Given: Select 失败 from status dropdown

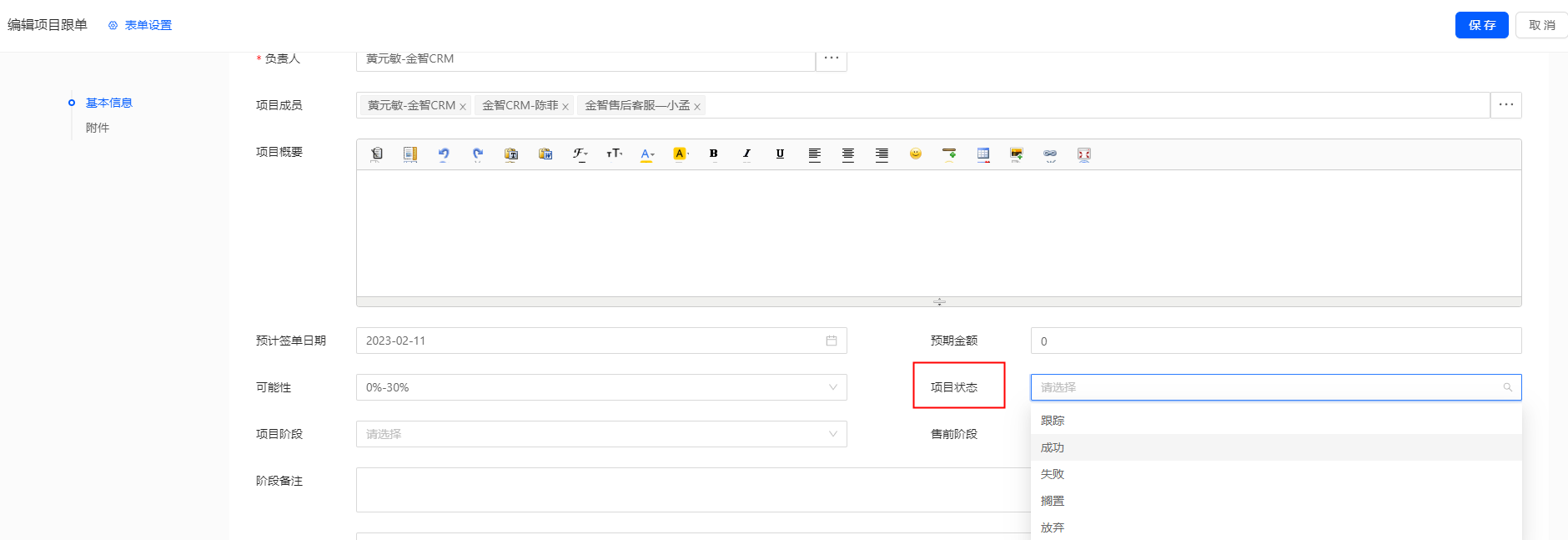Looking at the screenshot, I should coord(1276,474).
